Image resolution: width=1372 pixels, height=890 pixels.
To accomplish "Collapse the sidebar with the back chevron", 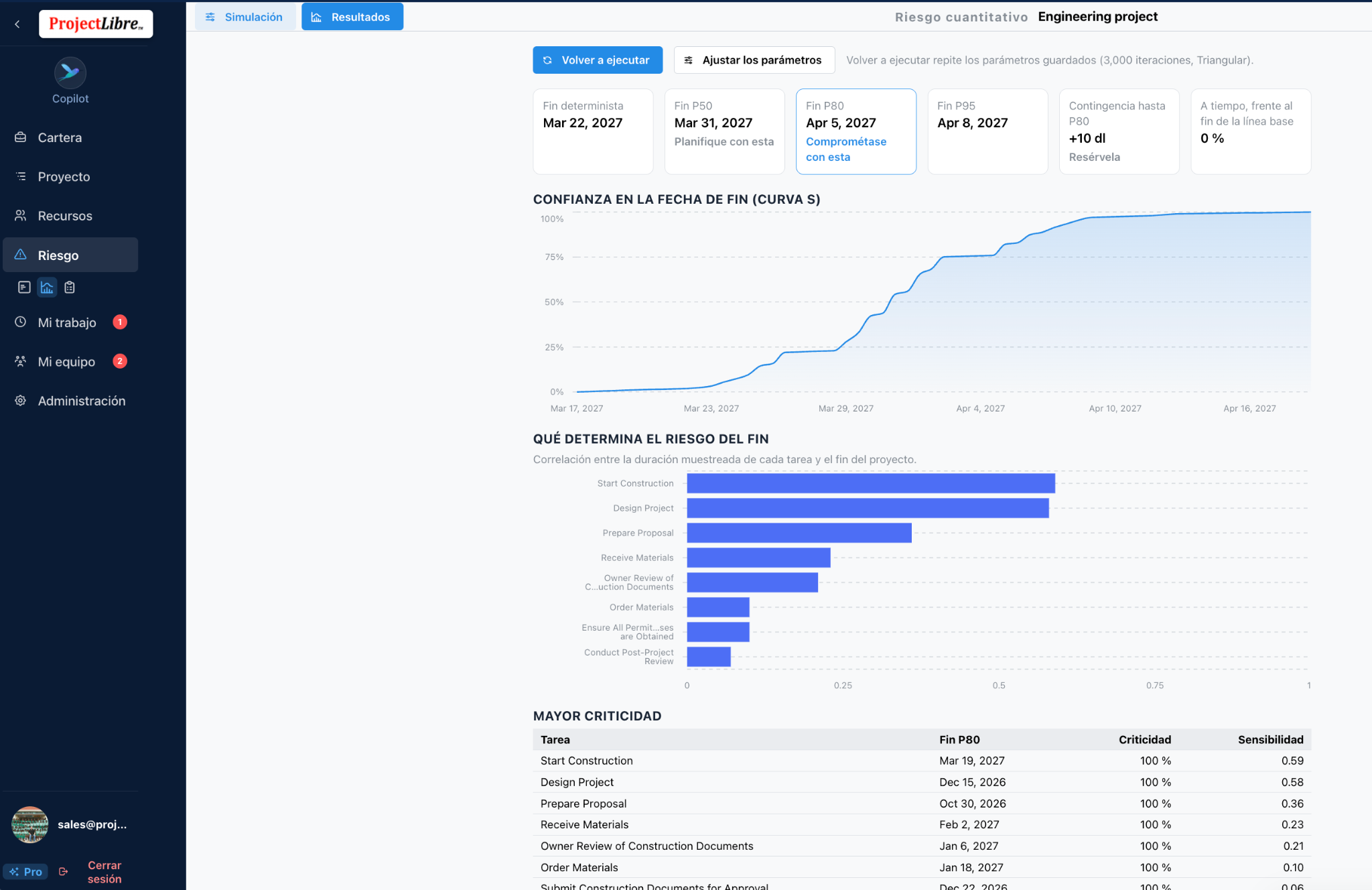I will [x=17, y=24].
